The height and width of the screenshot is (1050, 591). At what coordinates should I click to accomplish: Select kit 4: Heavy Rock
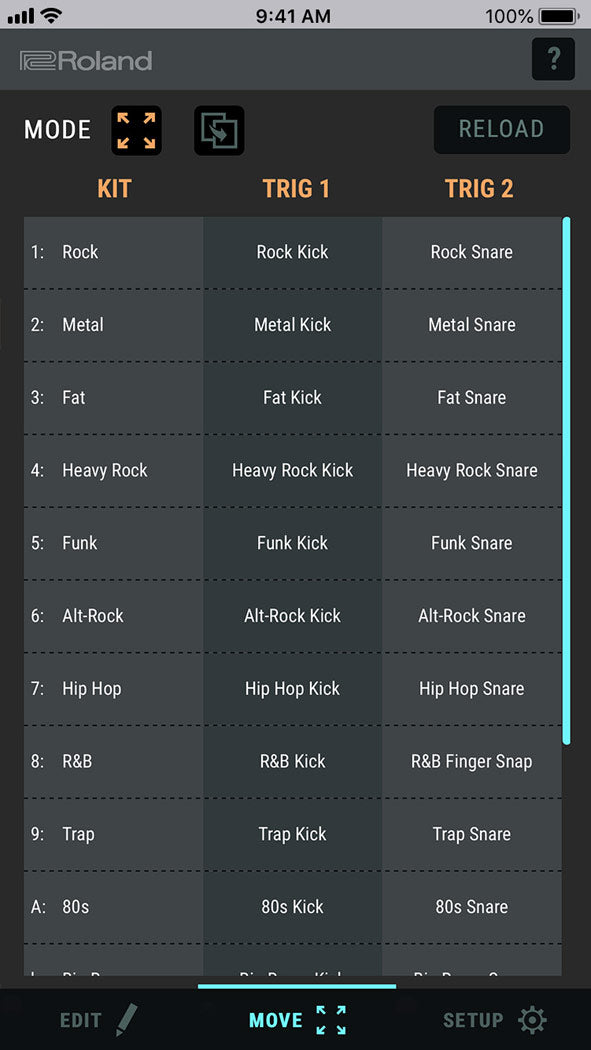coord(113,471)
